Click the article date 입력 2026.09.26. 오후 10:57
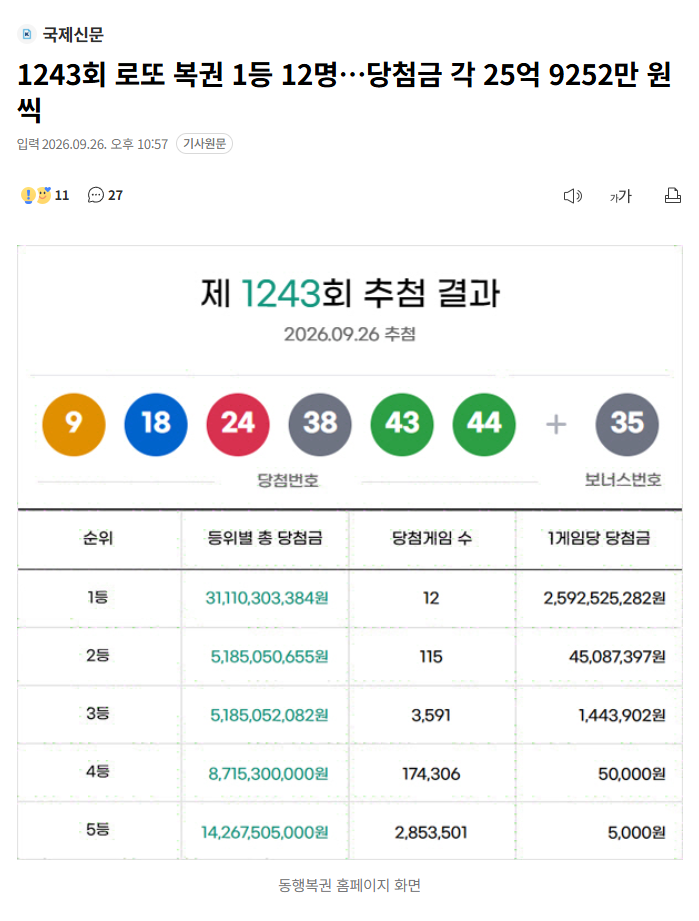The height and width of the screenshot is (921, 699). click(92, 144)
